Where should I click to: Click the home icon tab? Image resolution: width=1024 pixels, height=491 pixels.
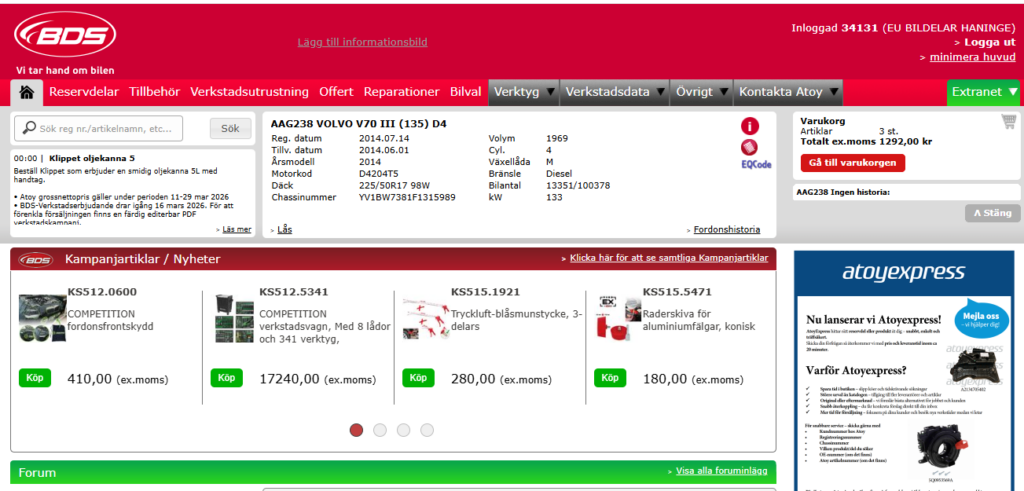tap(26, 92)
